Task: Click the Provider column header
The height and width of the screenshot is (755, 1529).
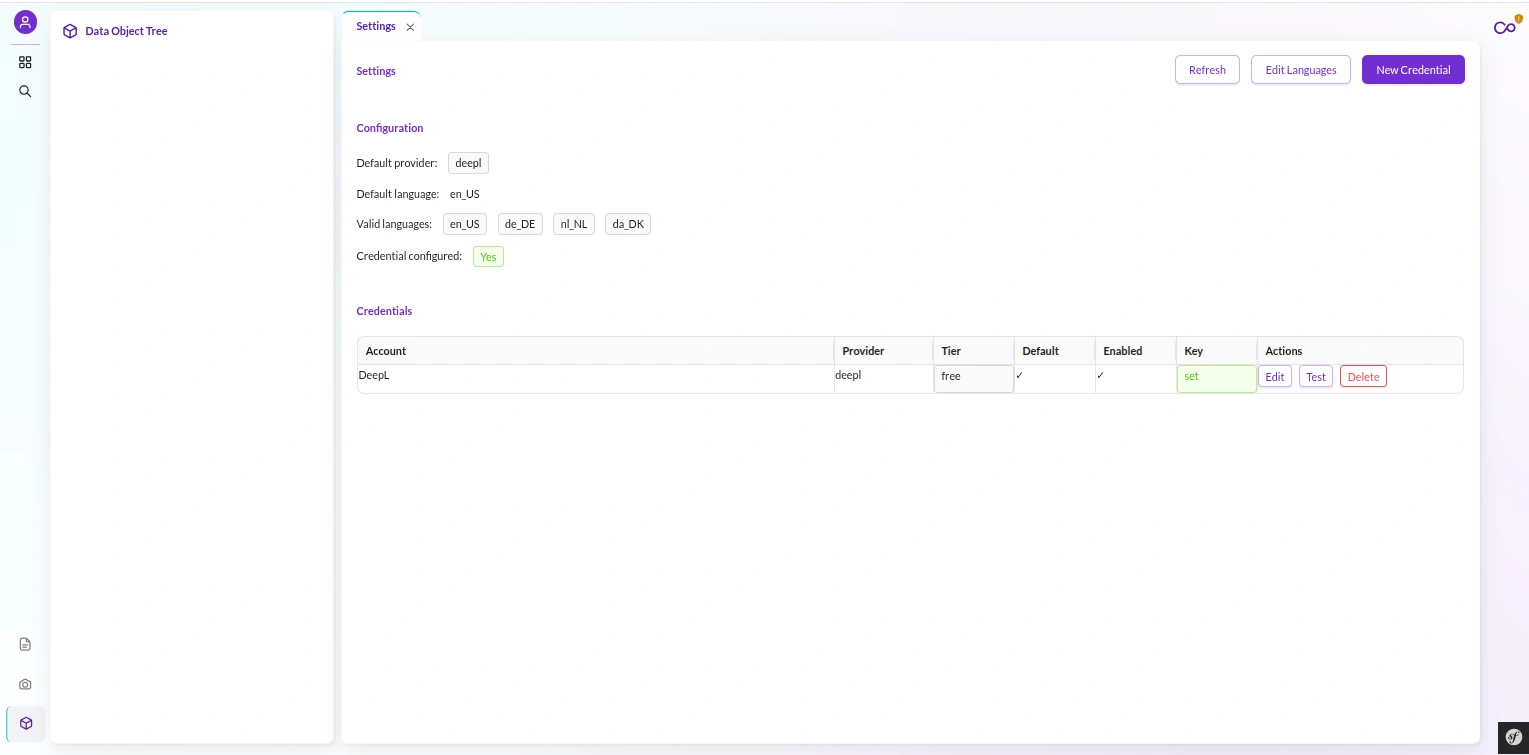Action: click(x=884, y=351)
